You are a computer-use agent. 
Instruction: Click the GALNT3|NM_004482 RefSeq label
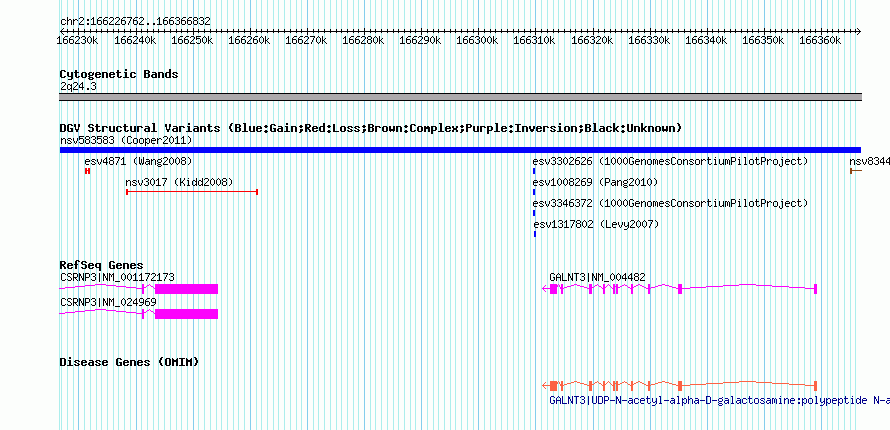click(x=597, y=277)
